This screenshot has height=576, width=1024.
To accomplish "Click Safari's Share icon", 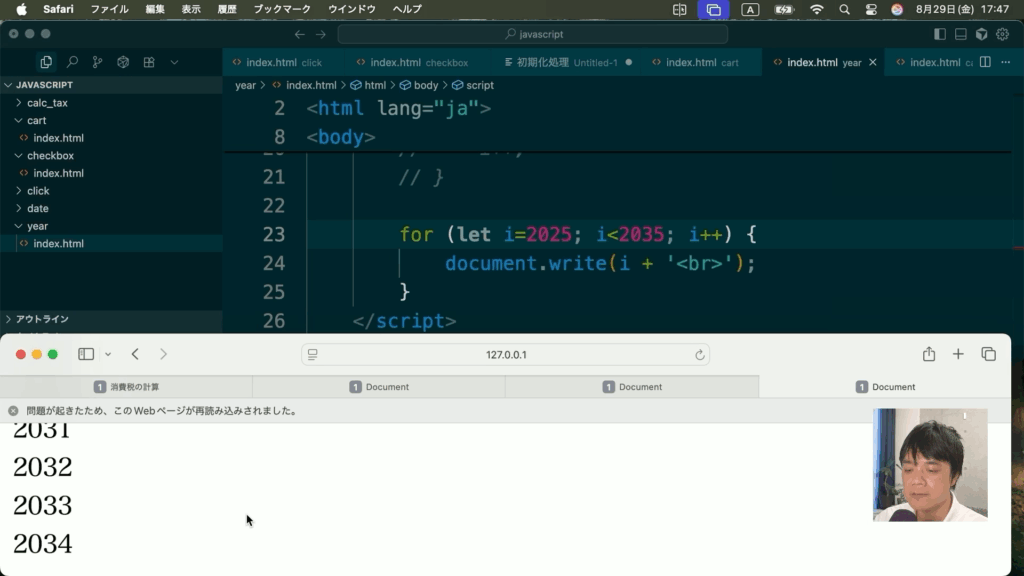I will click(928, 354).
